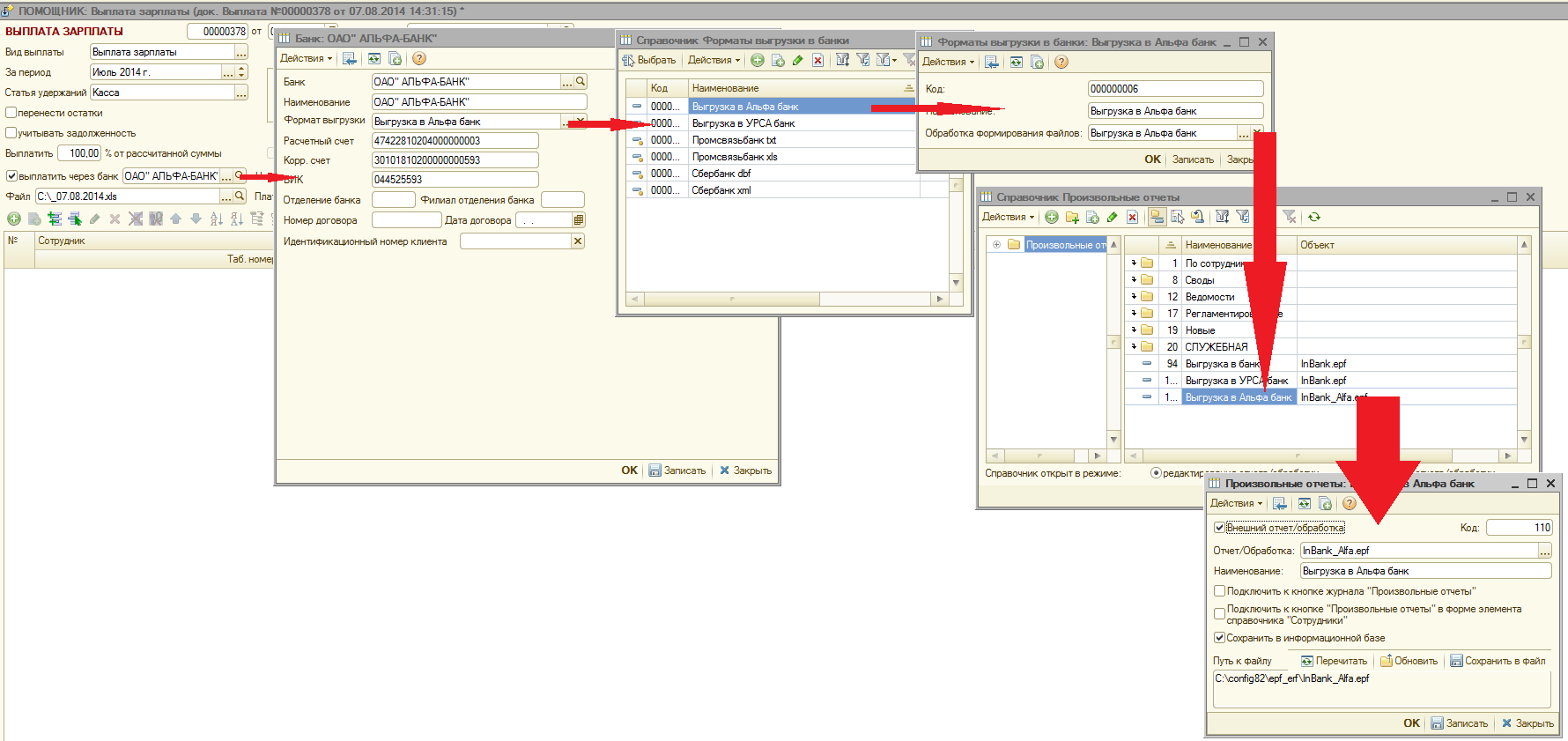Click 'Сохранить в файл' button
Screen dimensions: 1568x741
click(x=1498, y=661)
